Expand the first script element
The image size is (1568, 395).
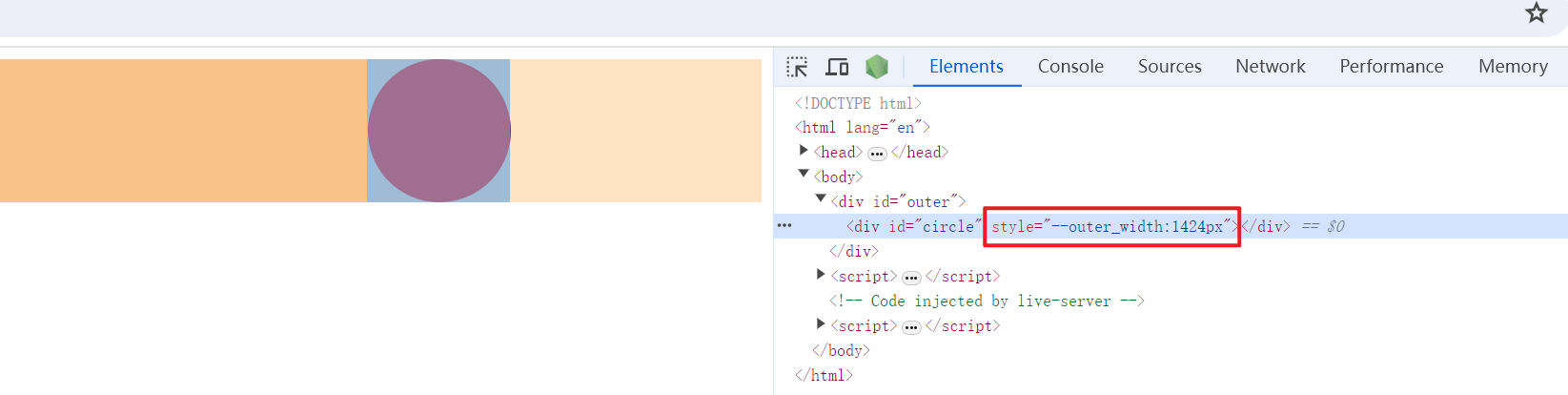click(x=821, y=275)
